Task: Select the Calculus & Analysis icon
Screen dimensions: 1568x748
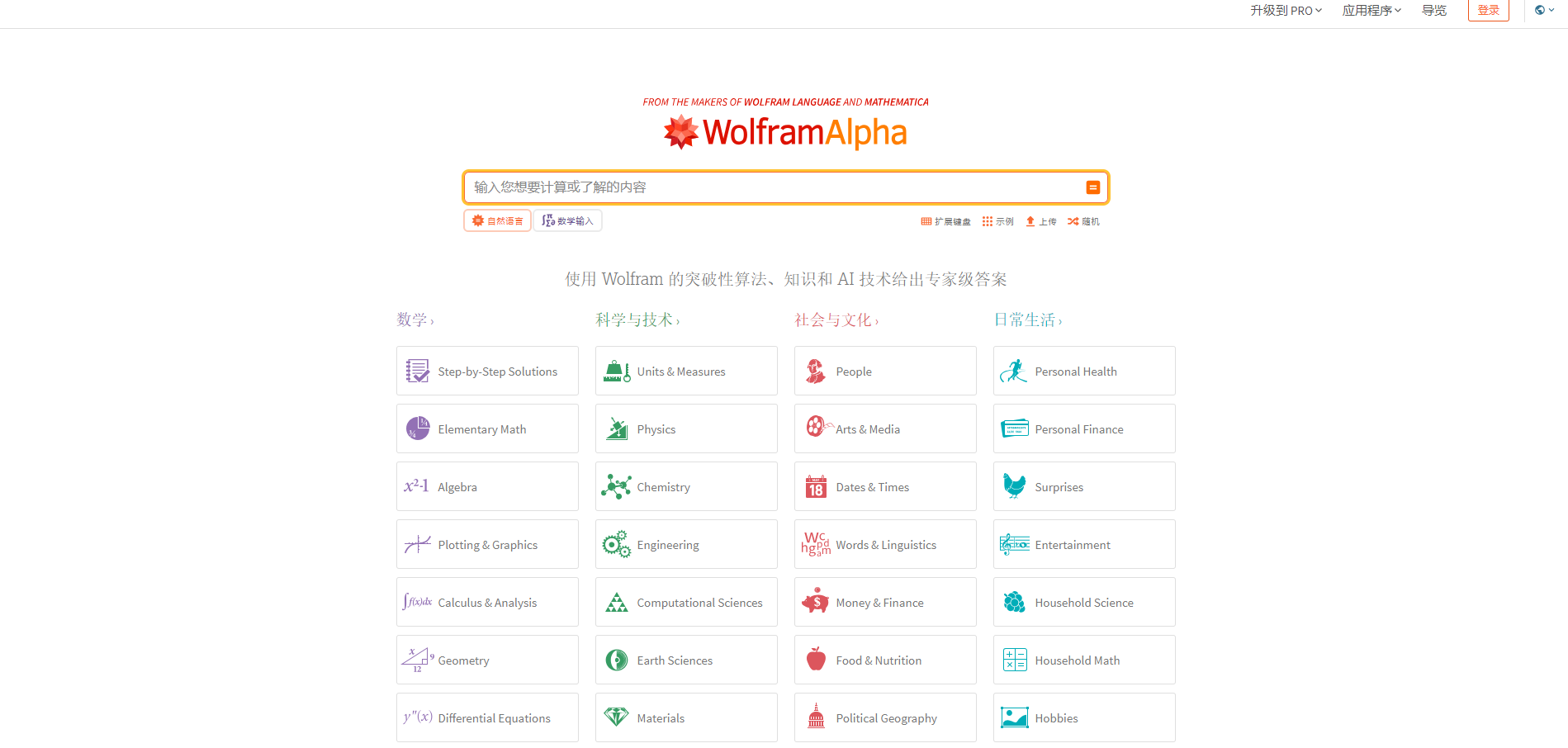Action: click(416, 602)
